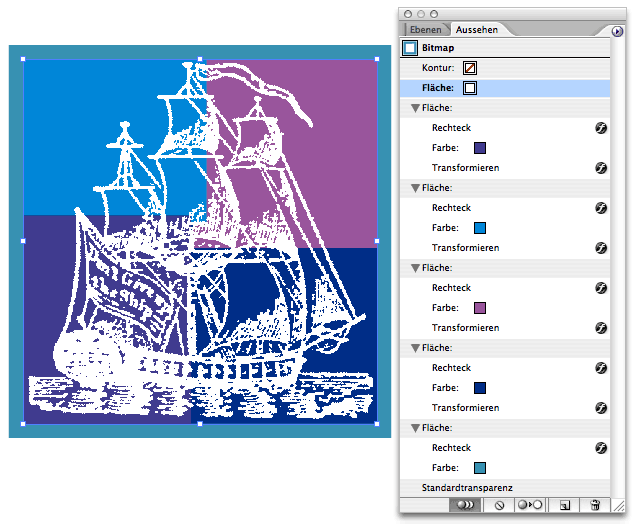Click the fx icon of Rechteck above the purple swatch
Screen dimensions: 636x524
601,288
